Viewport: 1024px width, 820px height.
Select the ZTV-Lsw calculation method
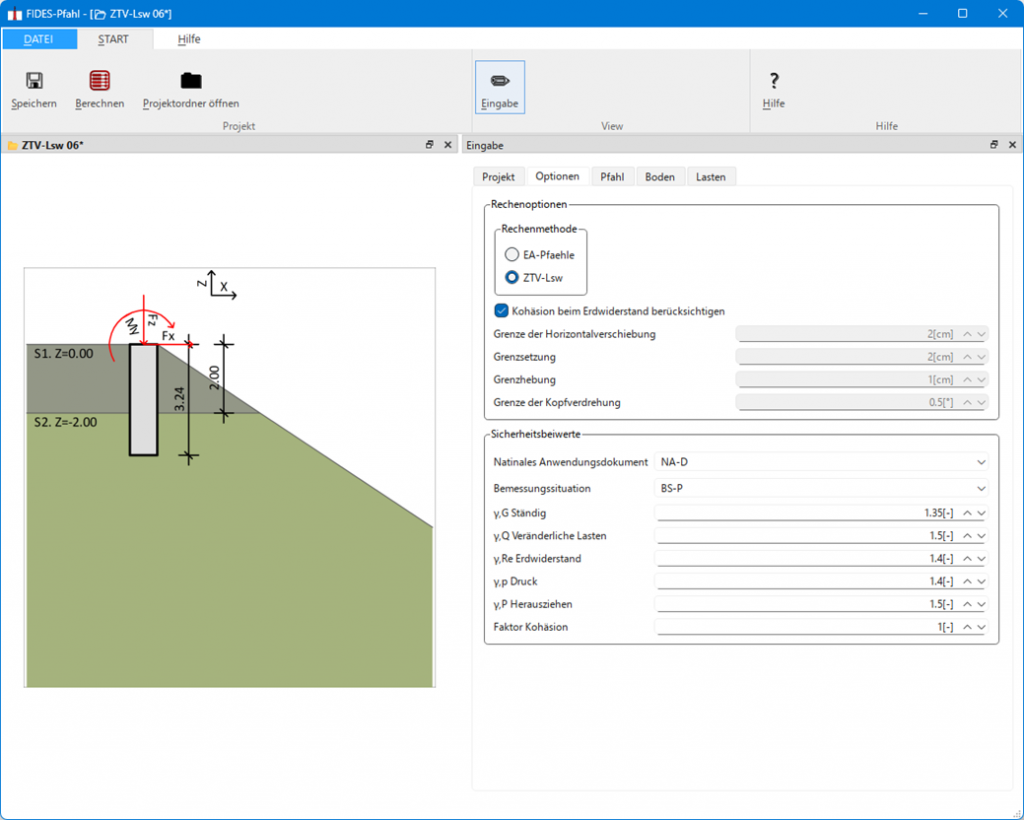click(x=512, y=277)
